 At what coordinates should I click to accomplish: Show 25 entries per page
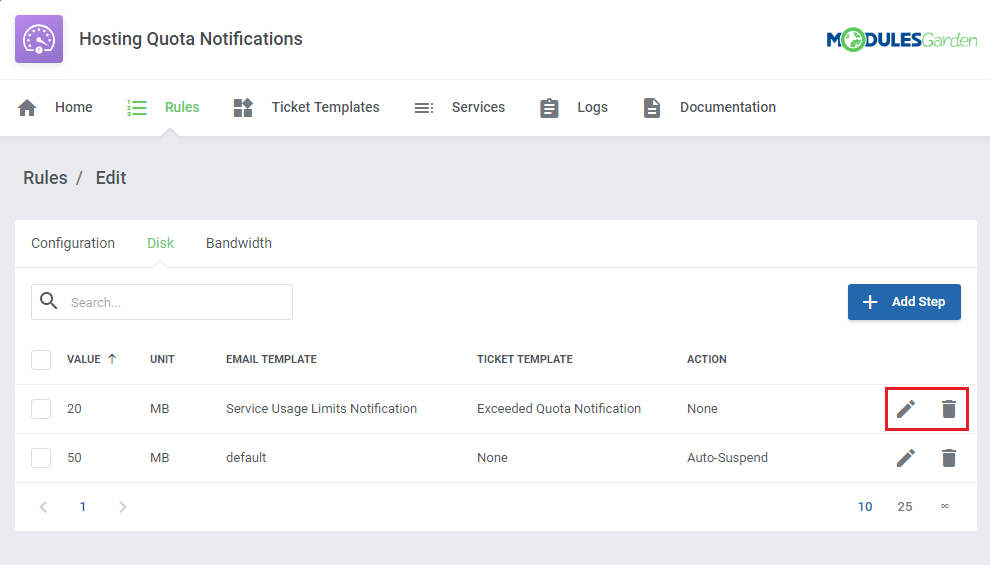tap(905, 506)
